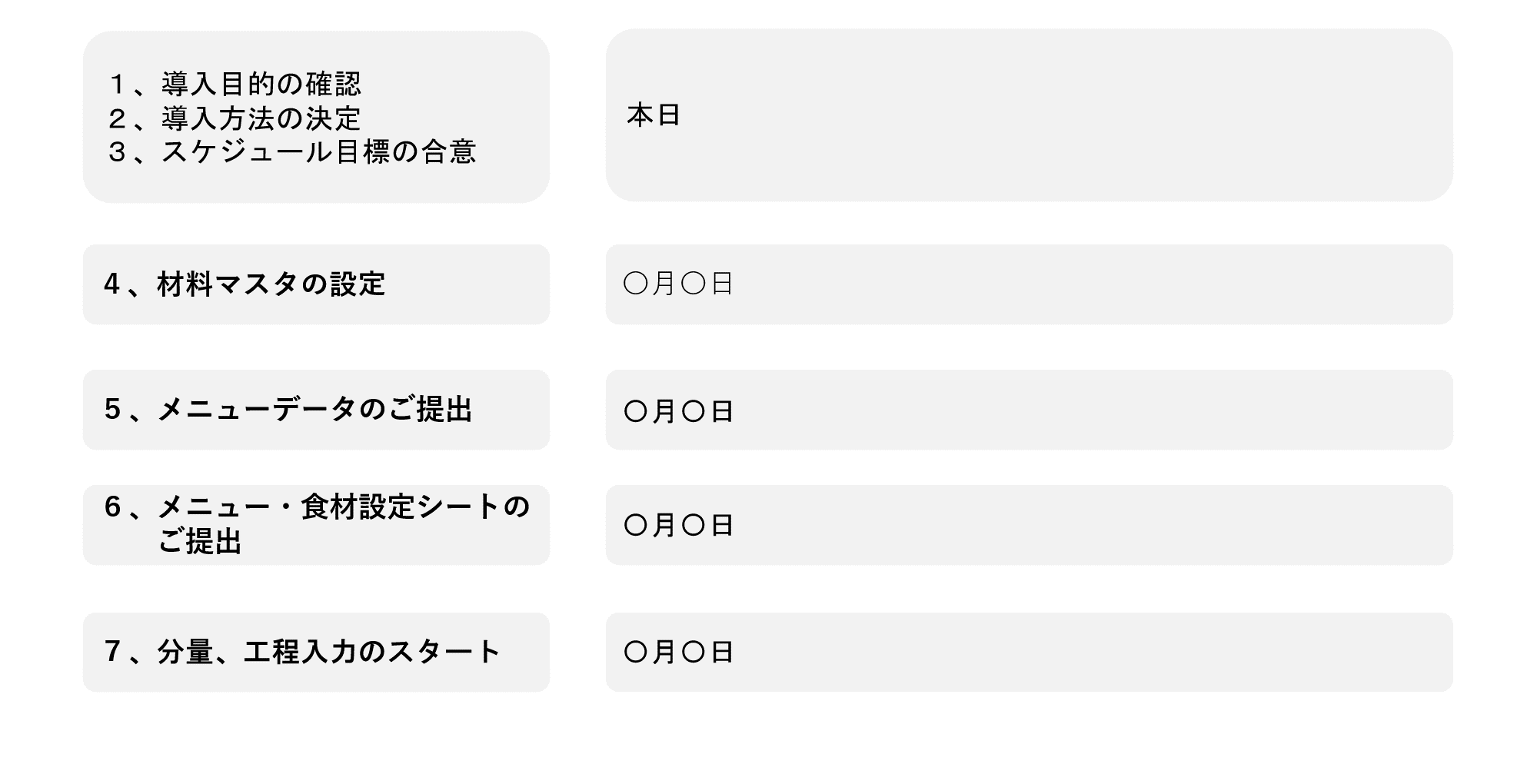Screen dimensions: 1537x784
Task: Click the month circle in the 材料マスタ row
Action: 636,284
